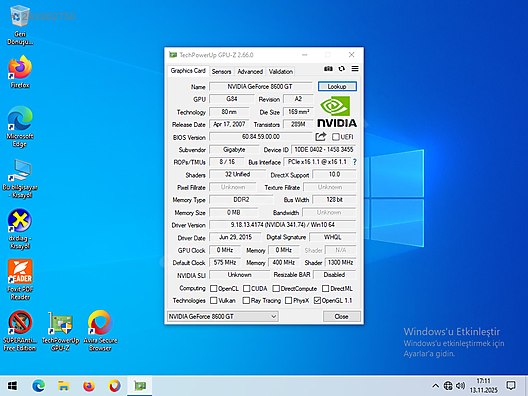
Task: Click the Close button in GPU-Z
Action: coord(341,317)
